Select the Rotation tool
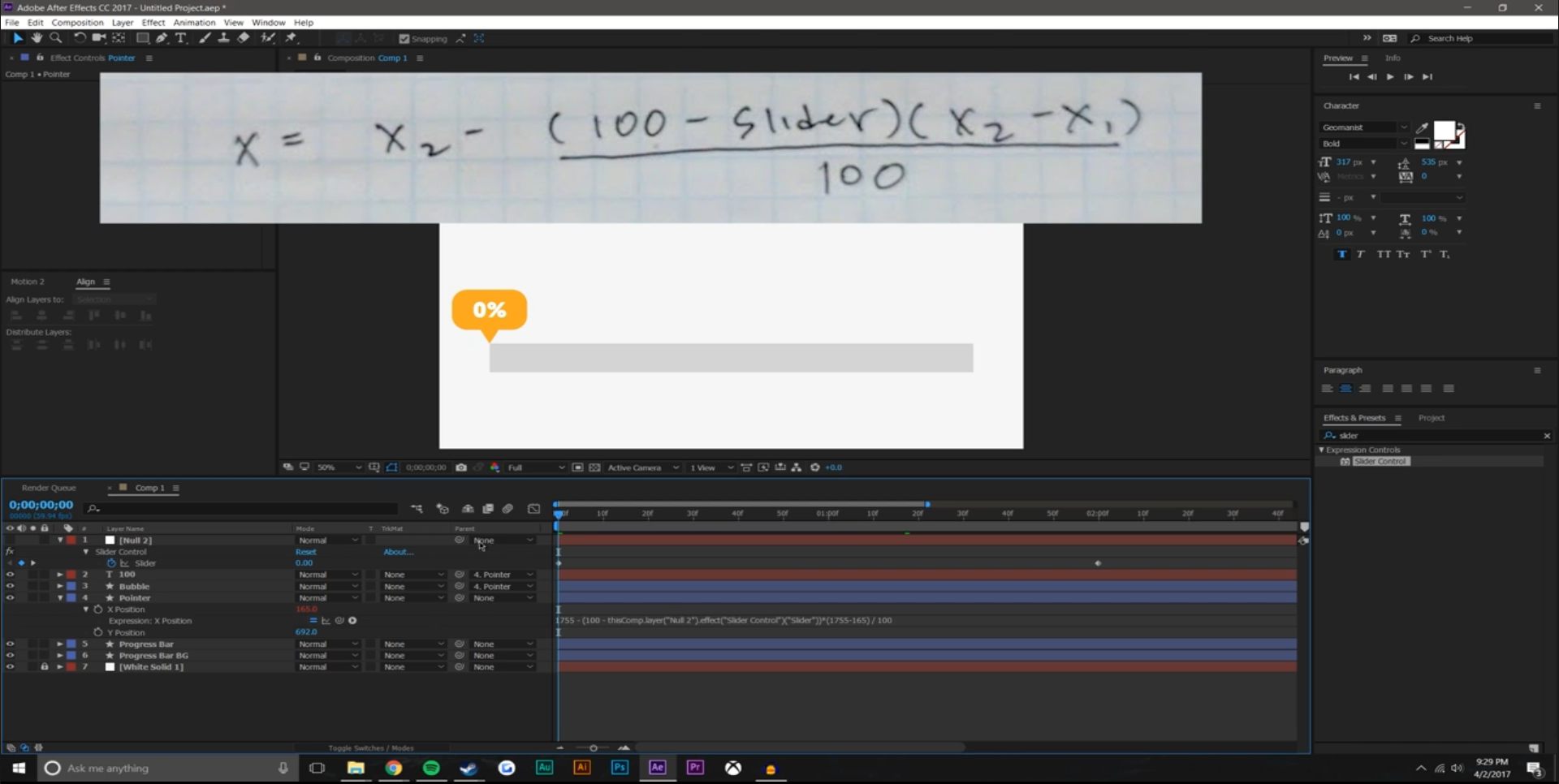Viewport: 1559px width, 784px height. (80, 38)
